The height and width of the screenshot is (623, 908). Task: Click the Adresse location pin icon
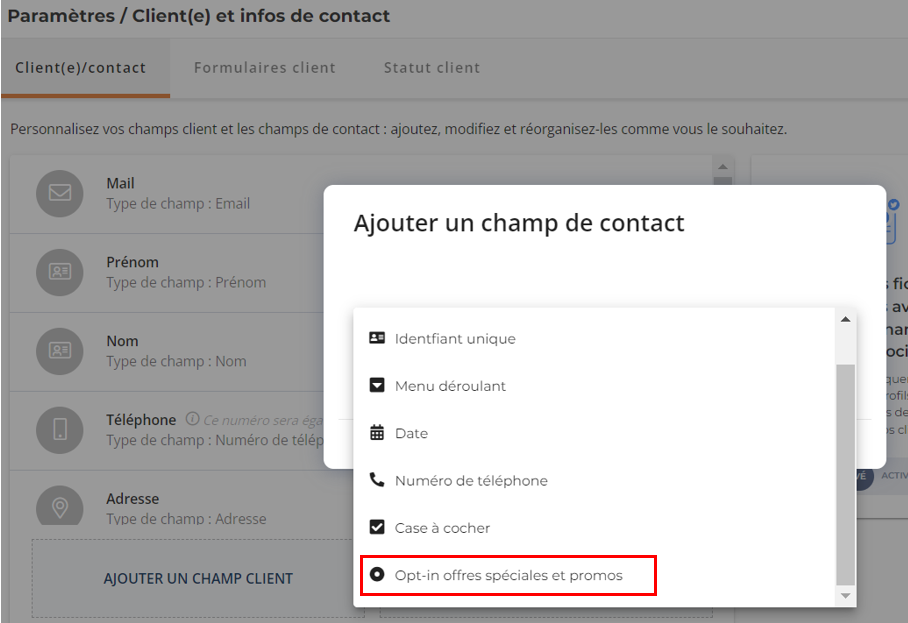click(60, 505)
